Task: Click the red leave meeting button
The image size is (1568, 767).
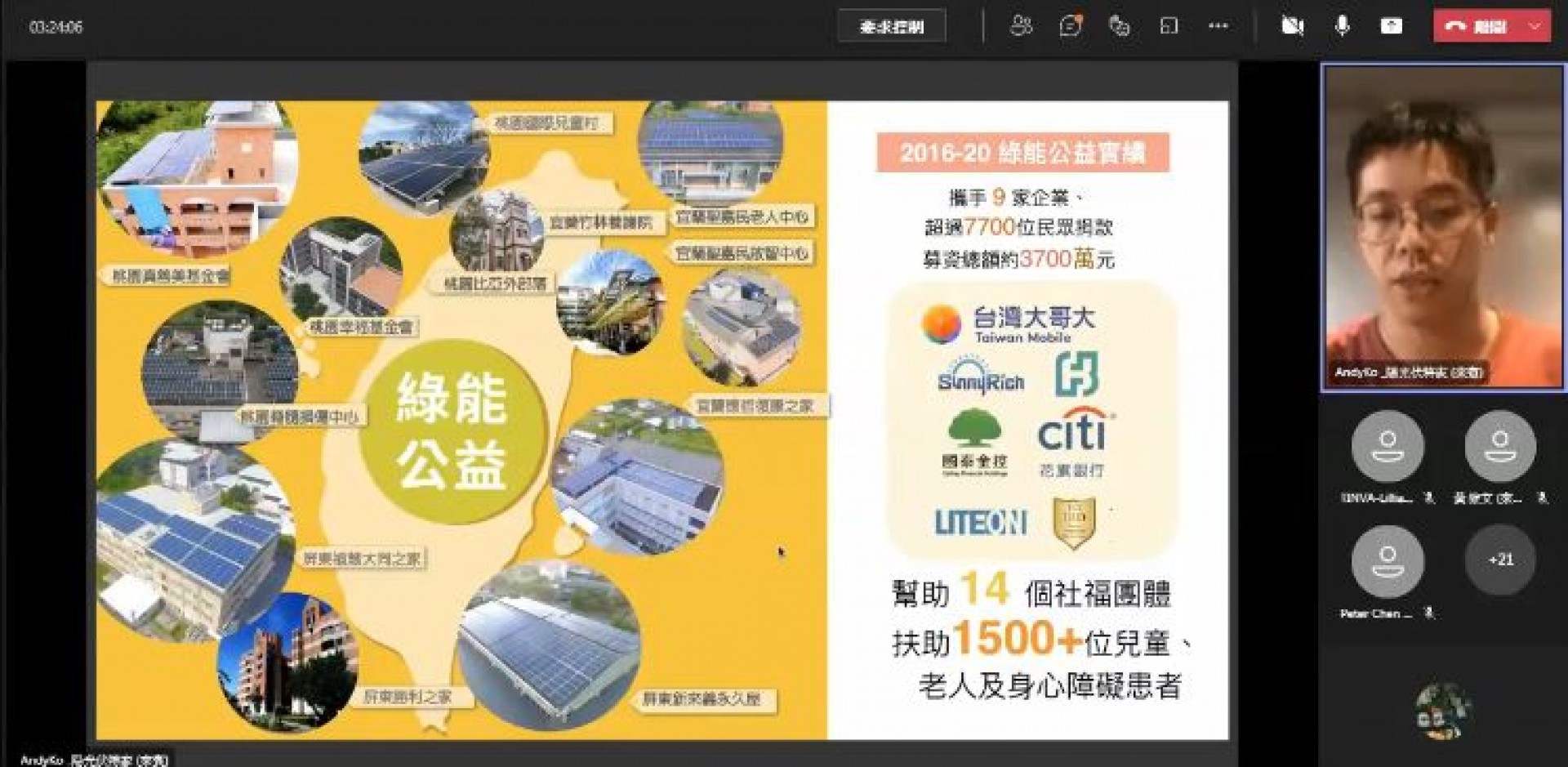Action: pyautogui.click(x=1478, y=26)
